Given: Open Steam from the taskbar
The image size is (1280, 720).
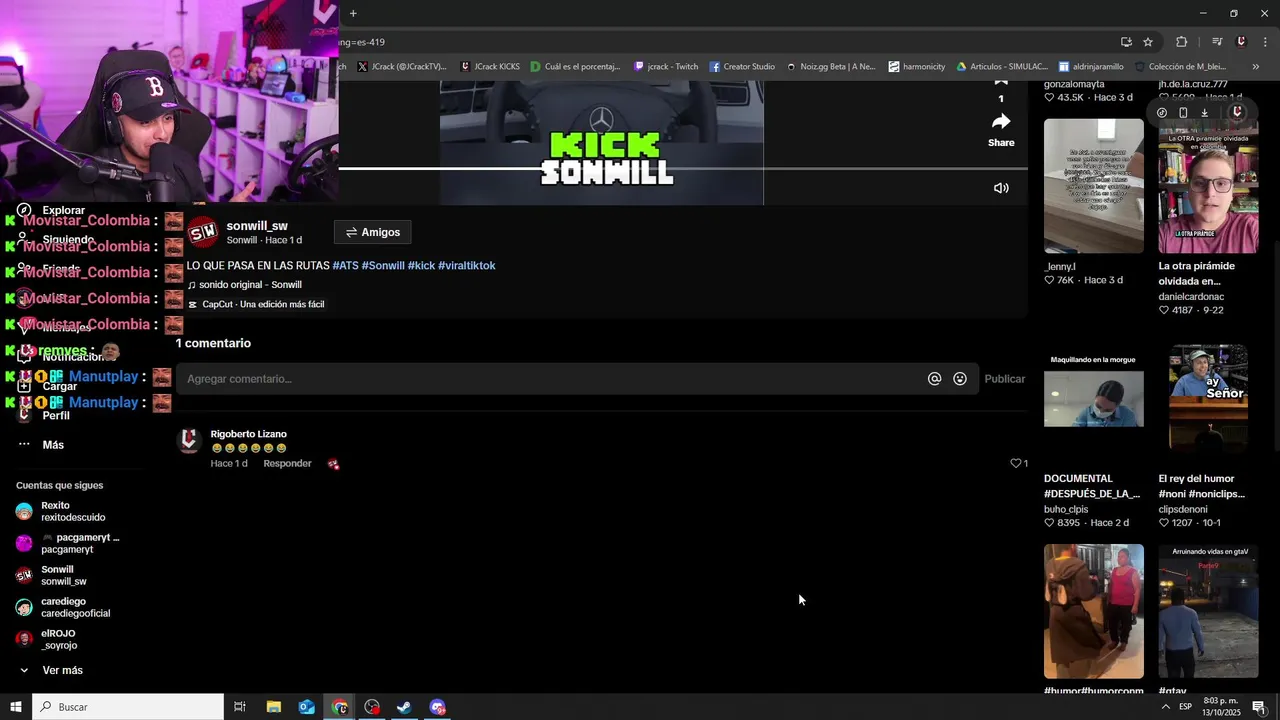Looking at the screenshot, I should tap(404, 707).
